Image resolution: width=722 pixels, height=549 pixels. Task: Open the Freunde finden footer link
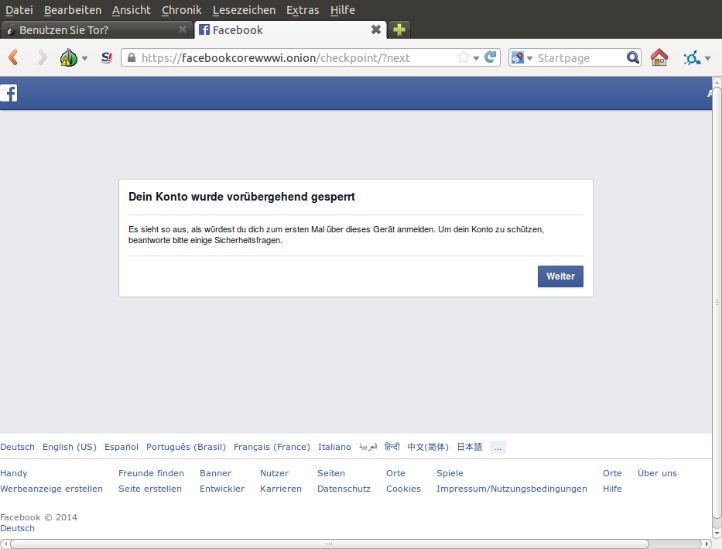point(151,473)
